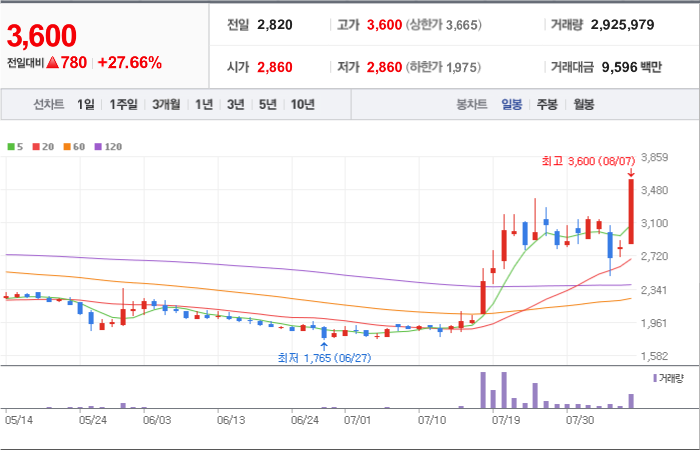This screenshot has width=700, height=450.
Task: Click the 05/24 date axis label
Action: [x=93, y=421]
